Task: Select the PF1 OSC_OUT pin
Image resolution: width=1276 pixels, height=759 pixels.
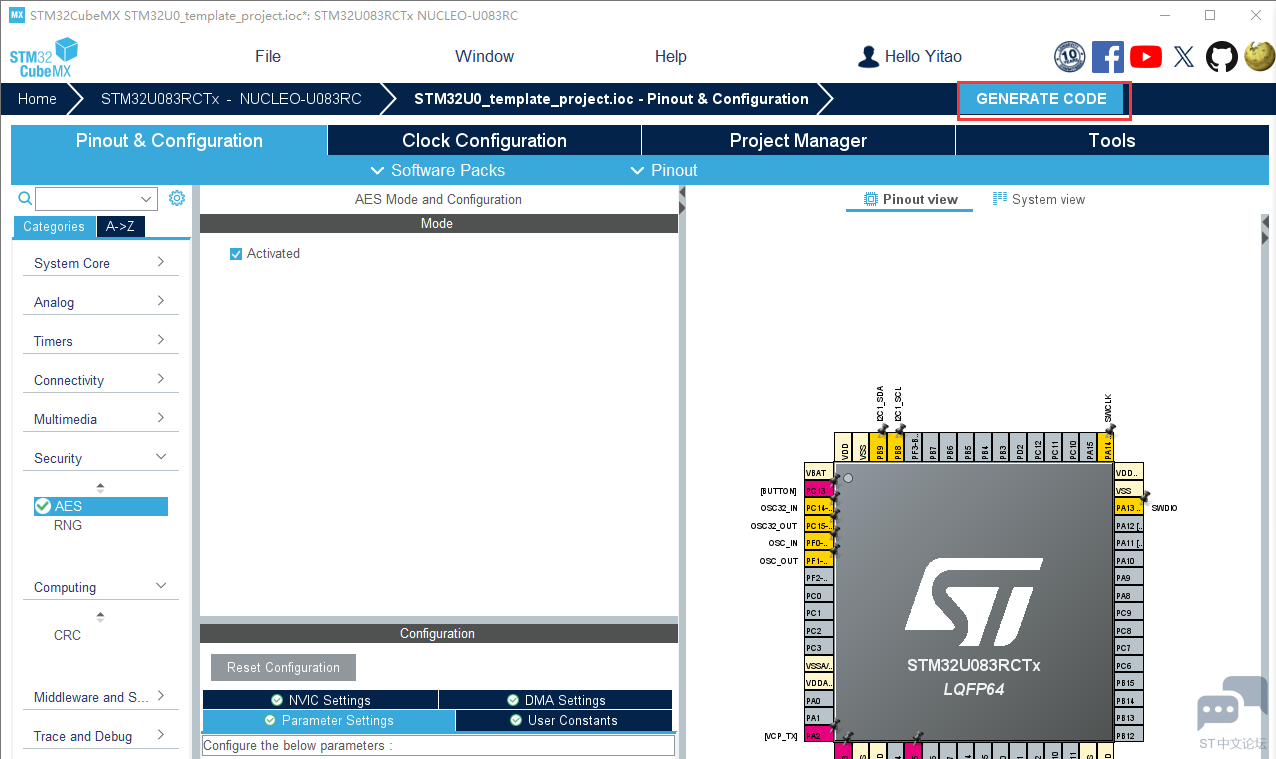Action: pos(818,560)
